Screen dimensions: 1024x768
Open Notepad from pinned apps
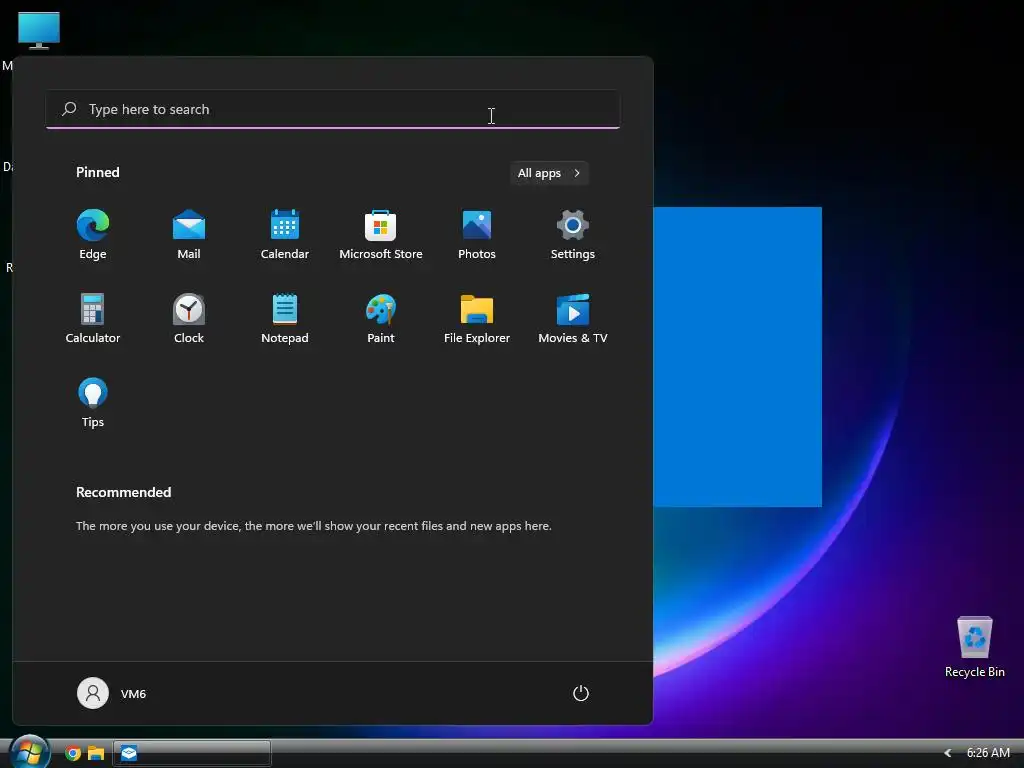pos(285,318)
